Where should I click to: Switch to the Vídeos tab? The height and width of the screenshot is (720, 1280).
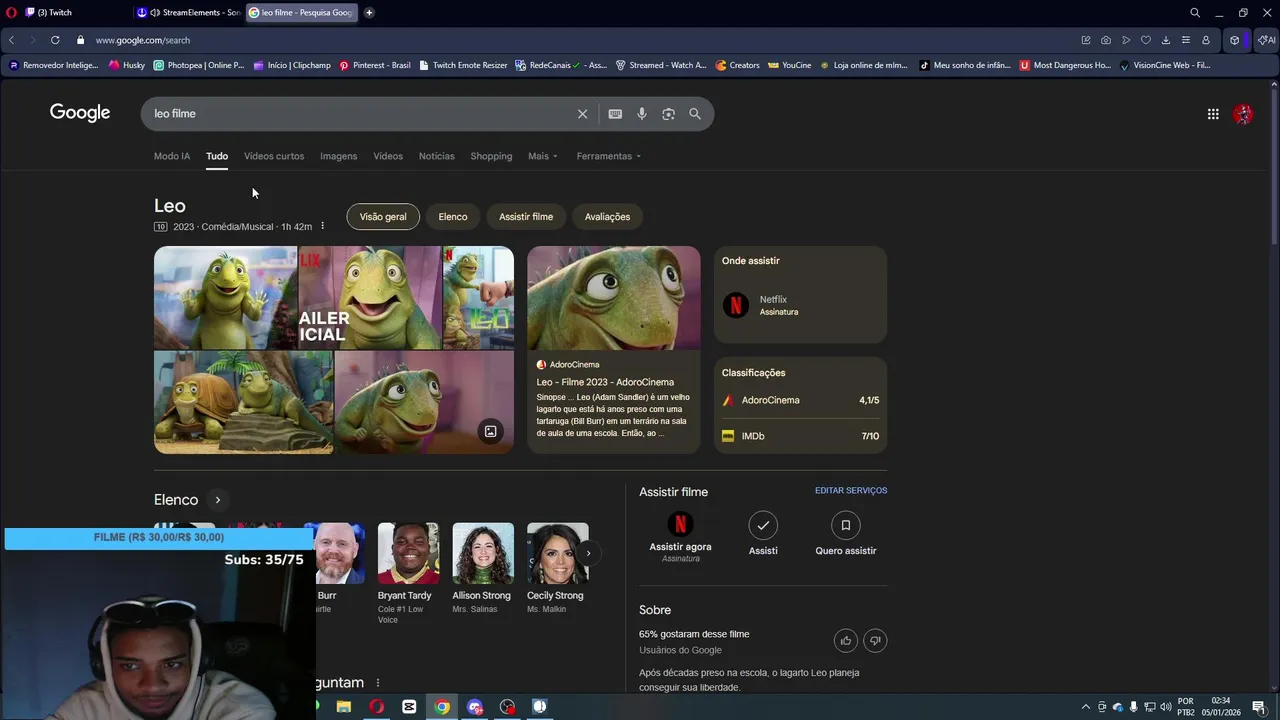click(388, 156)
